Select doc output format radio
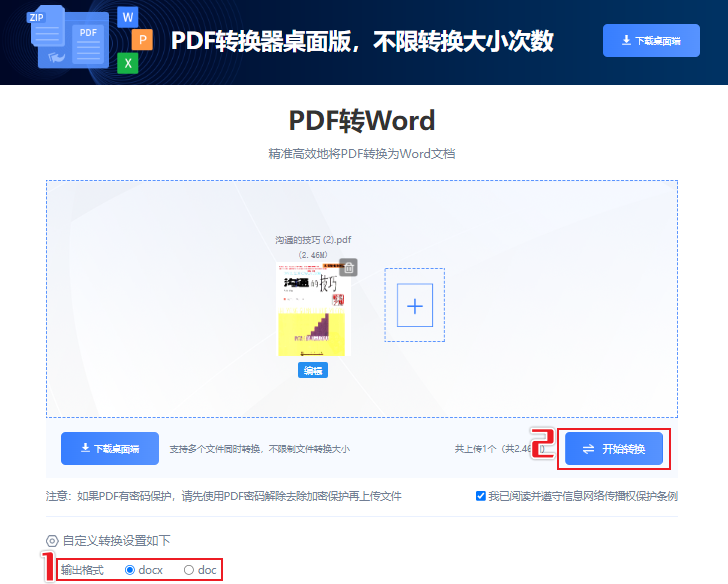 click(188, 570)
